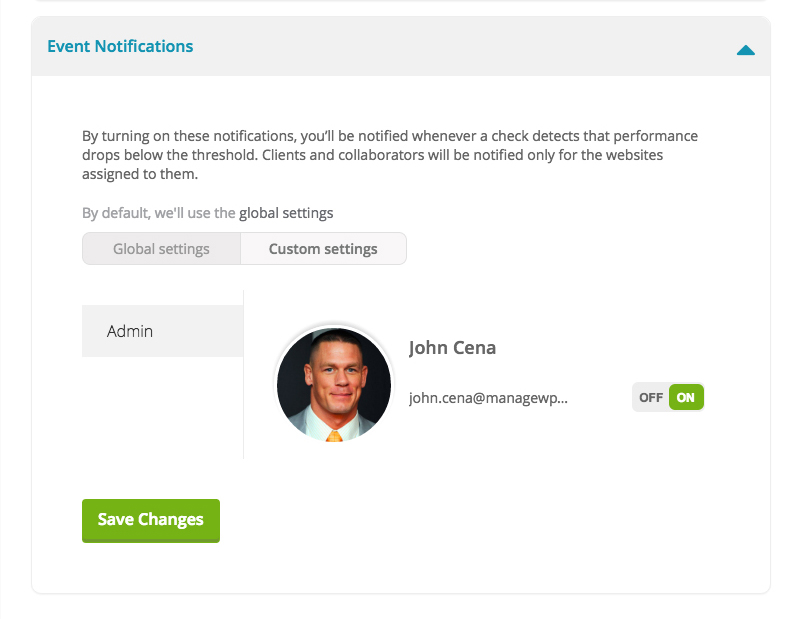Click blank sidebar space below Admin
This screenshot has width=799, height=619.
[x=162, y=410]
